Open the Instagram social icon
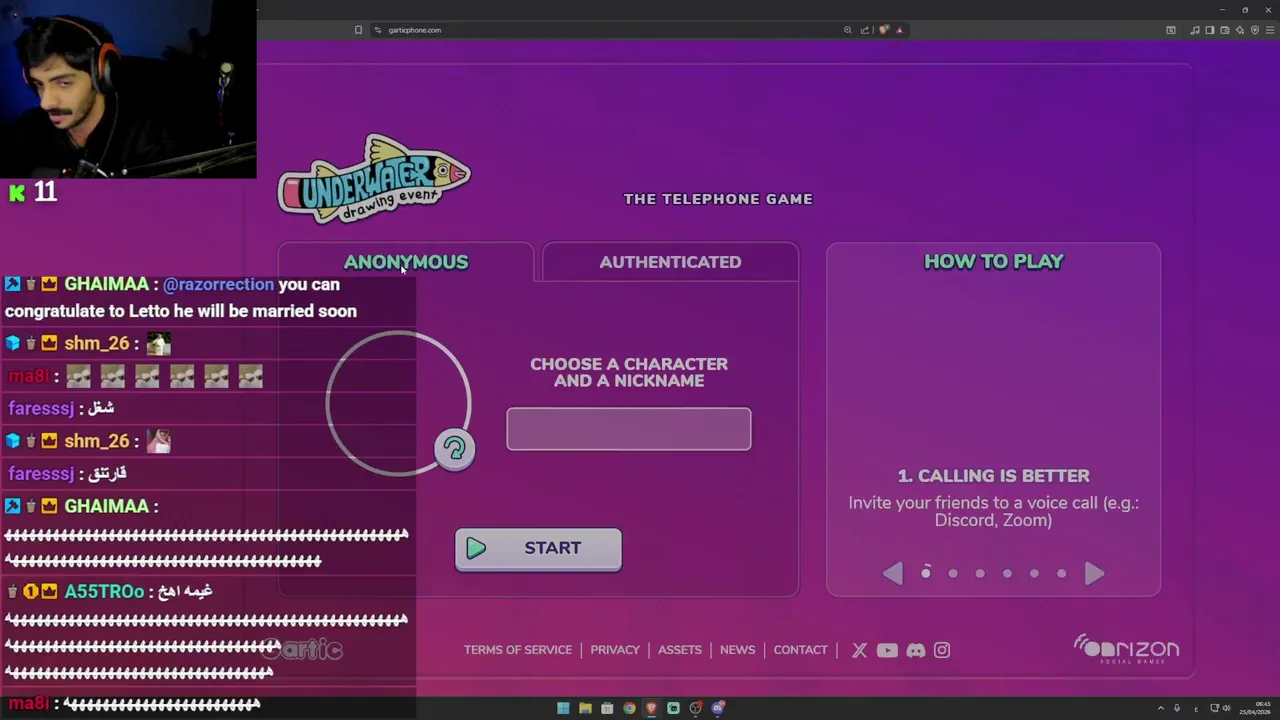The width and height of the screenshot is (1280, 720). [942, 650]
